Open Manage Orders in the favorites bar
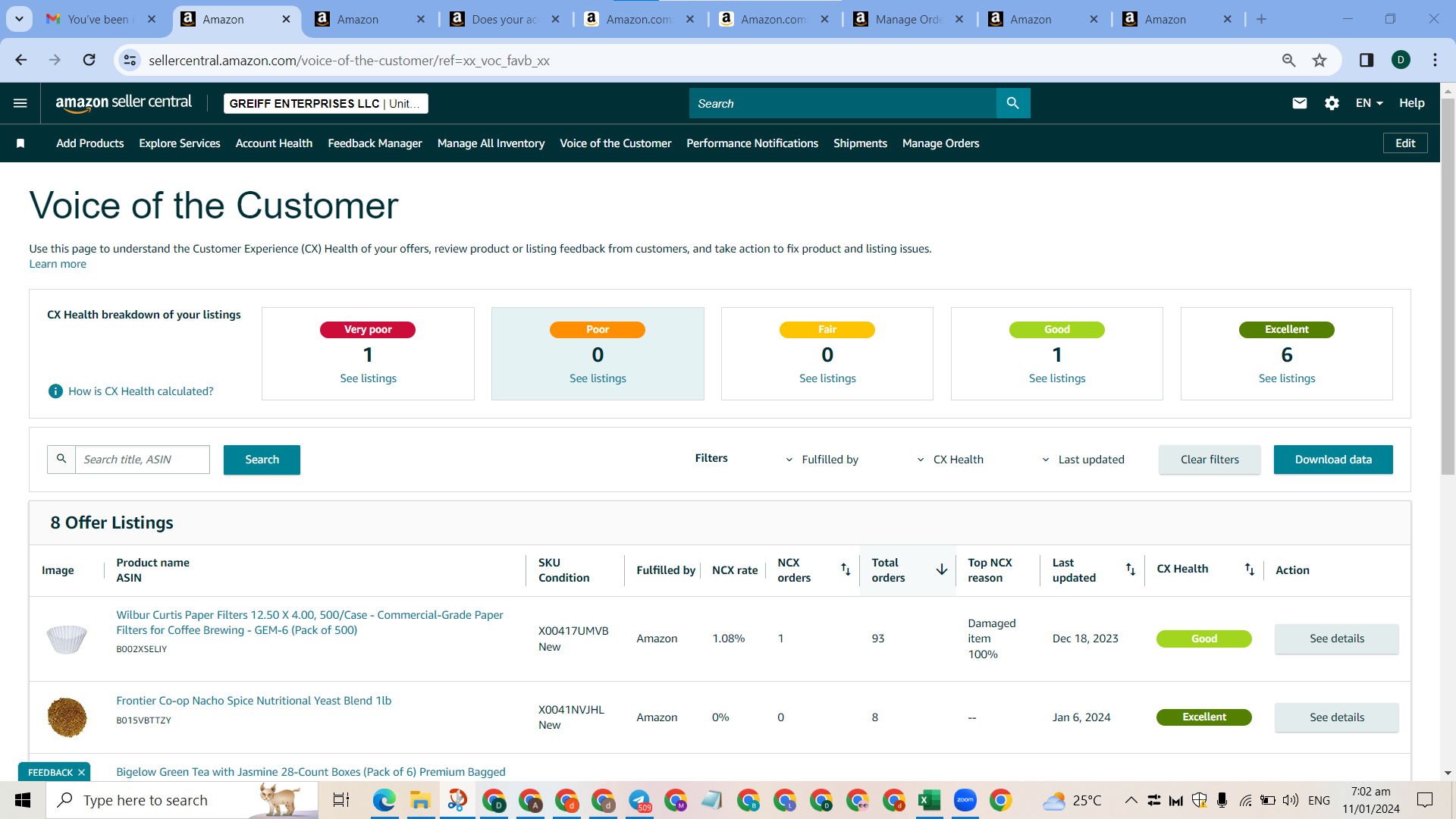The height and width of the screenshot is (819, 1456). (x=940, y=143)
